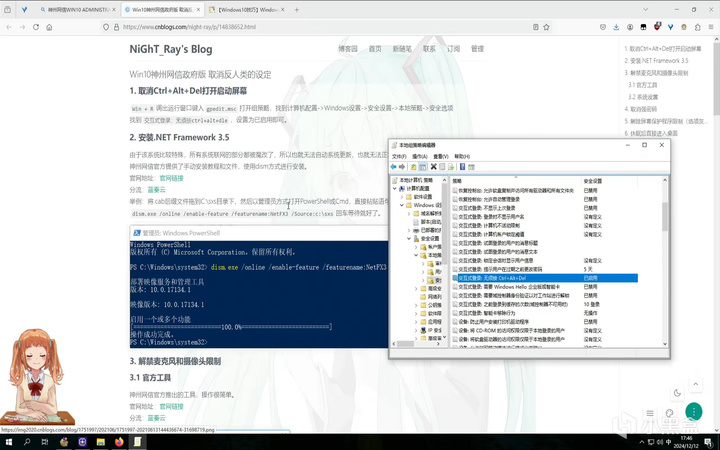Sort by the 策略 column header

coord(516,181)
